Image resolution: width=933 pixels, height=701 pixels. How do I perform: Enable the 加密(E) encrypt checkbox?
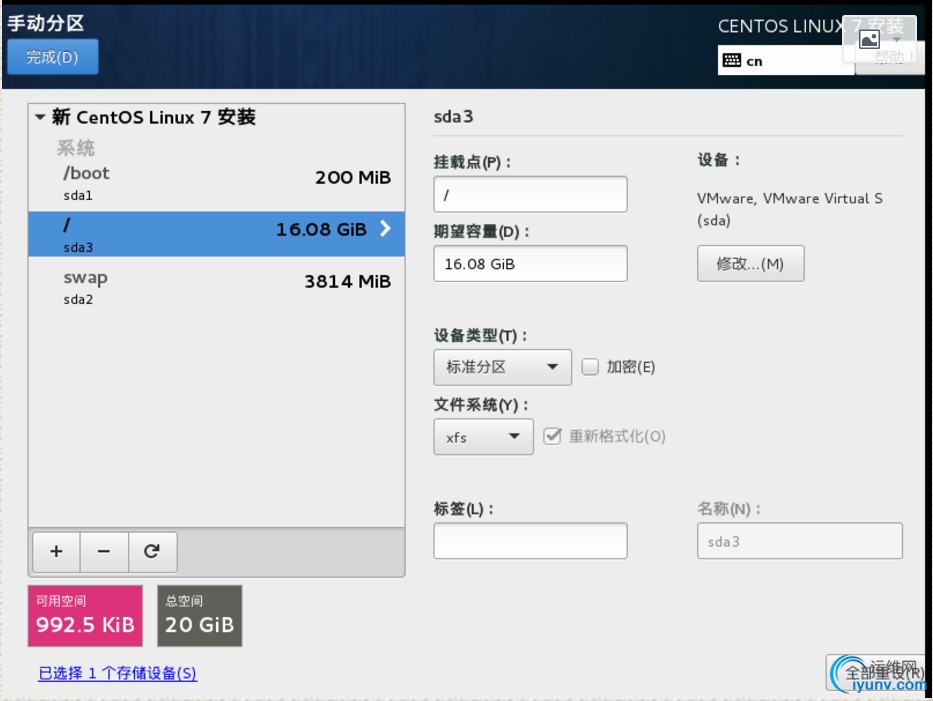coord(590,367)
